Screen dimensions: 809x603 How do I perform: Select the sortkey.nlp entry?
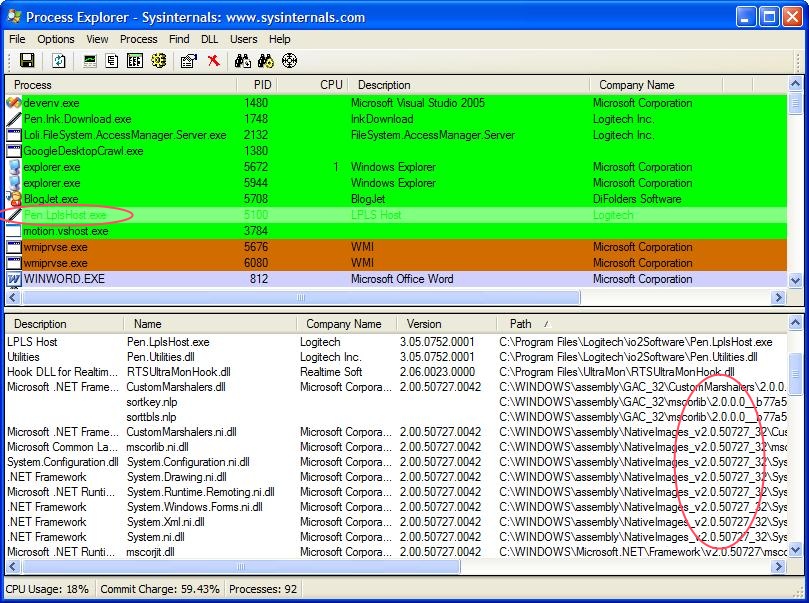click(152, 402)
